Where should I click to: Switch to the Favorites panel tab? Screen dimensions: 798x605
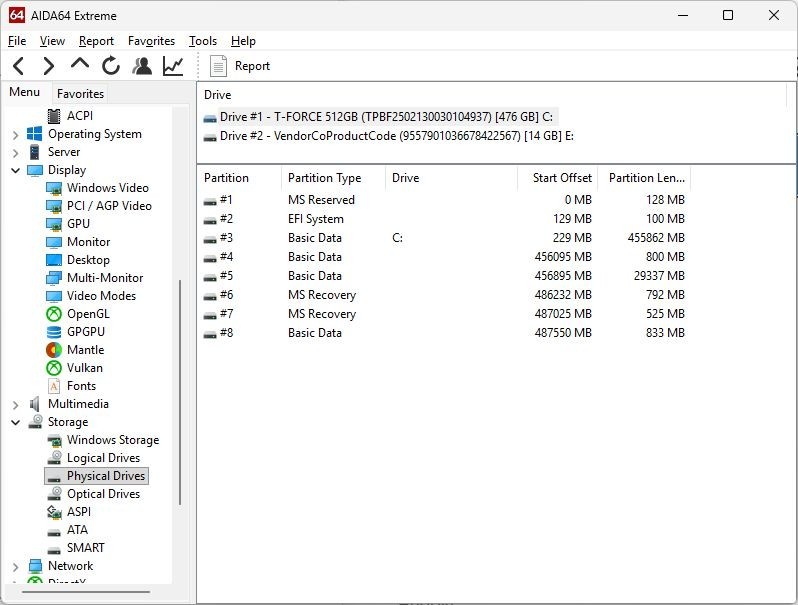tap(80, 94)
